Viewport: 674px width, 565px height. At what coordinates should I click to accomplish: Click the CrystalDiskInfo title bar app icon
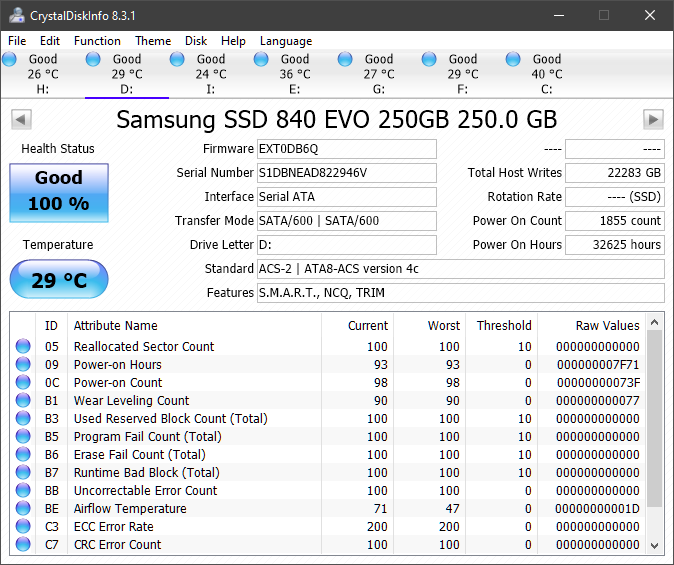tap(17, 15)
